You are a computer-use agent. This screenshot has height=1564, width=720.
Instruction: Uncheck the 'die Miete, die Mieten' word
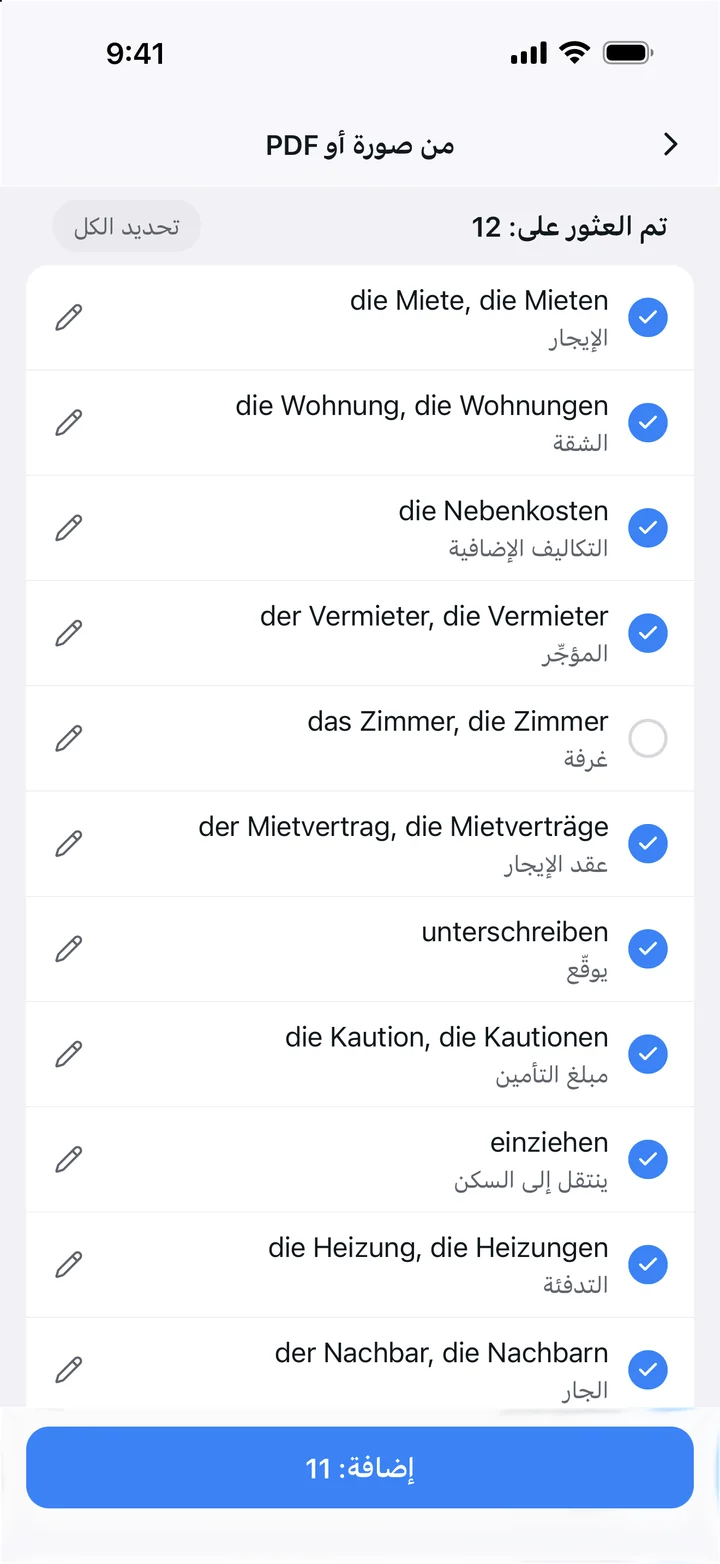pyautogui.click(x=648, y=318)
